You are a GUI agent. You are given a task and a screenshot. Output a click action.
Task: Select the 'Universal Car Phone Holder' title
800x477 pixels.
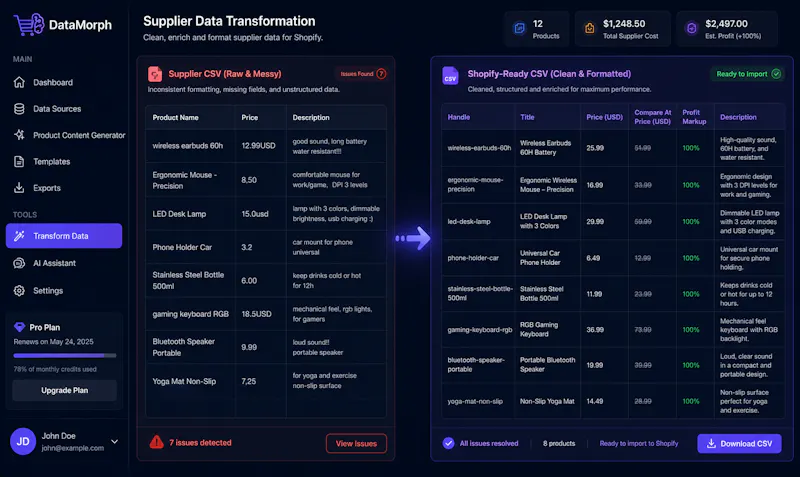(x=540, y=258)
